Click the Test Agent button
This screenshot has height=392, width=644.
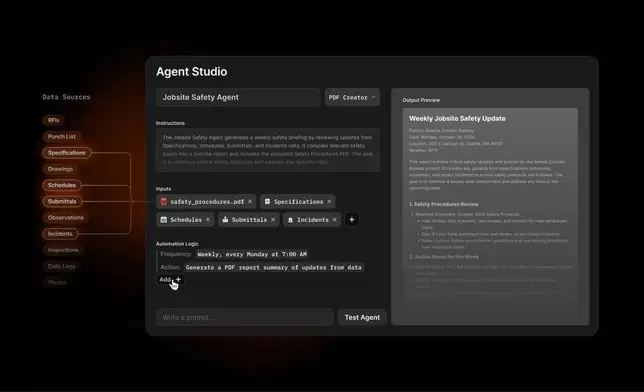pos(362,317)
